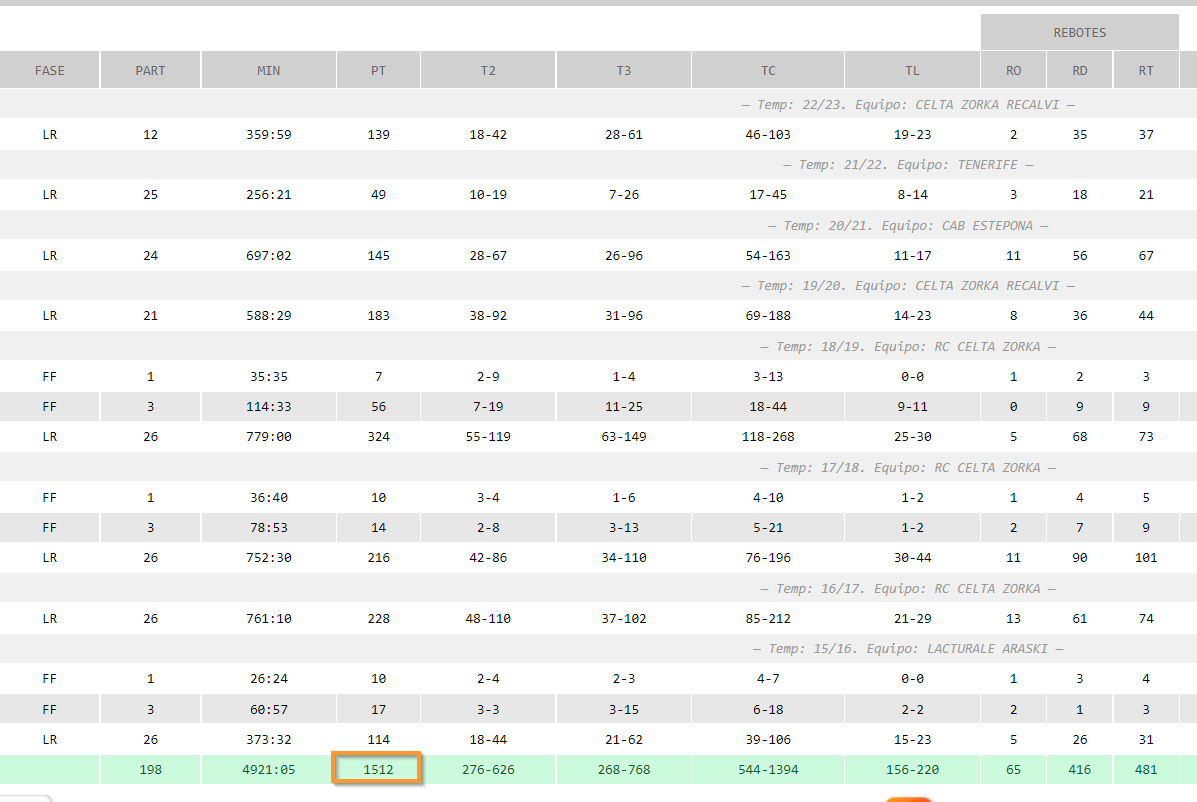Select the TL column header
Viewport: 1197px width, 802px height.
point(912,70)
